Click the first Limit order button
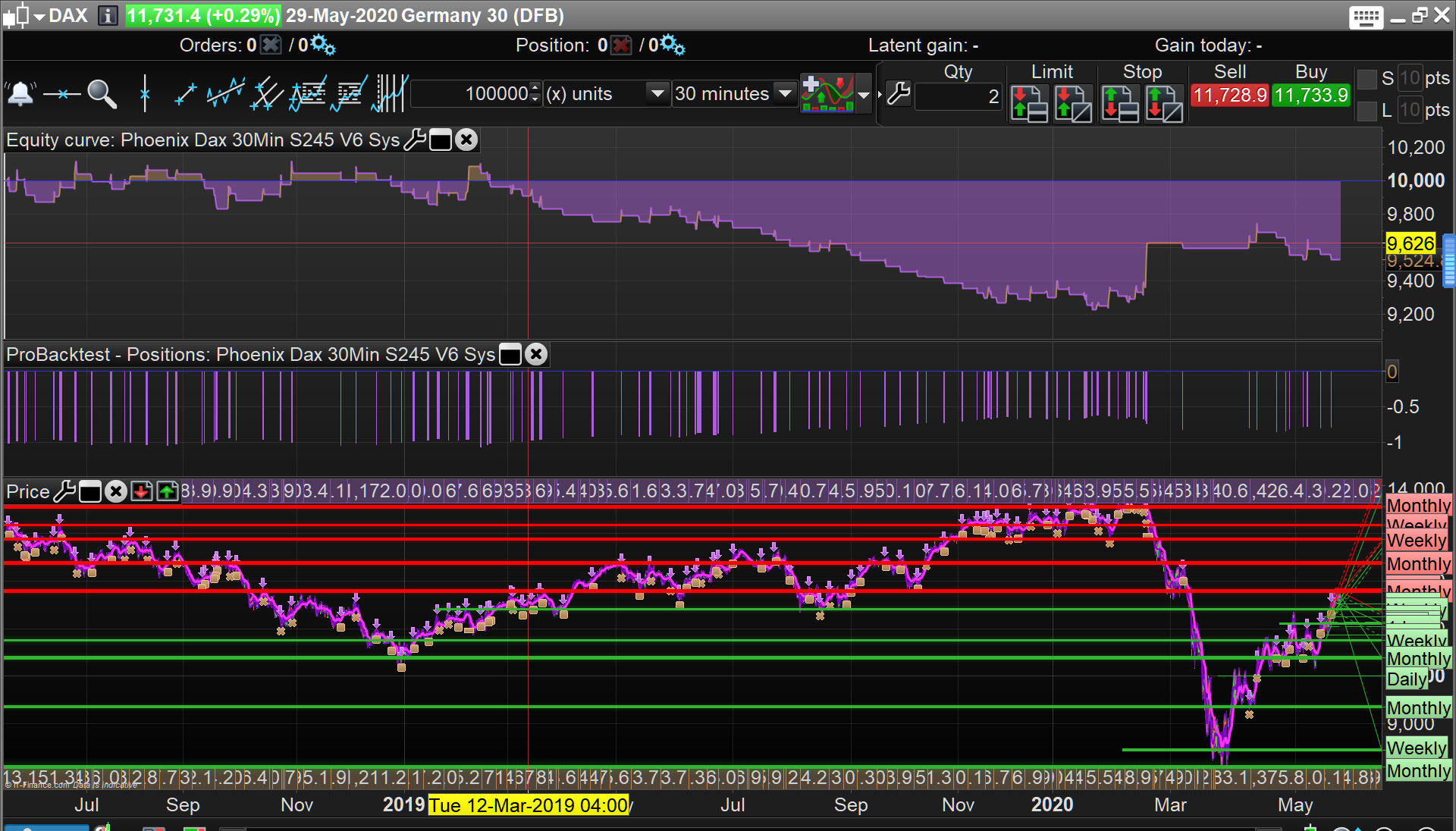The width and height of the screenshot is (1456, 831). (x=1029, y=103)
